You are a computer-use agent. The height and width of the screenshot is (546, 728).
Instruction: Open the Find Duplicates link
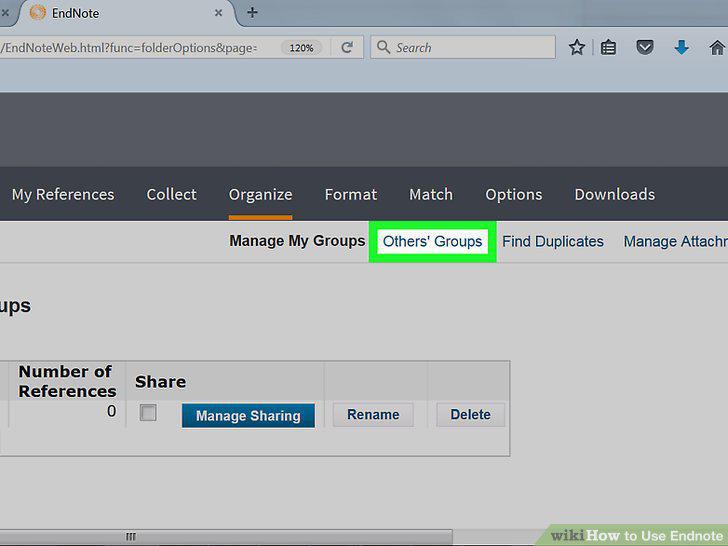[553, 241]
